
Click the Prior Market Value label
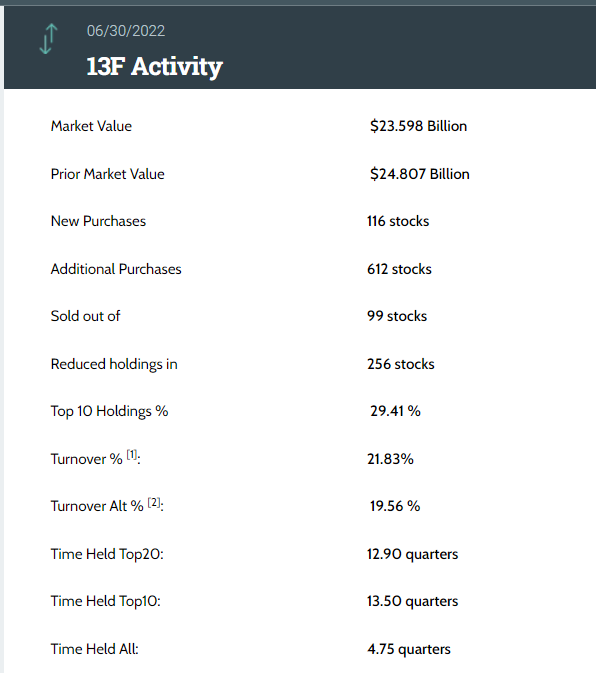pyautogui.click(x=108, y=174)
